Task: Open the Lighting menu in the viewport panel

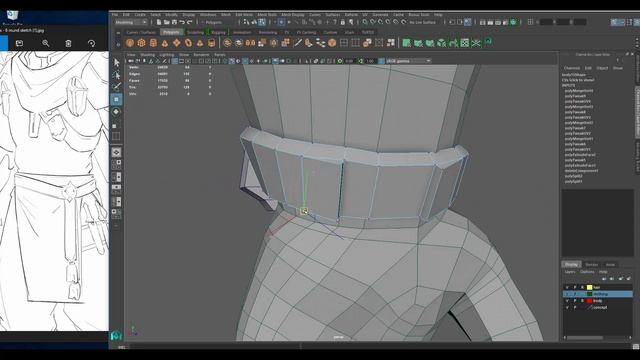Action: (x=167, y=54)
